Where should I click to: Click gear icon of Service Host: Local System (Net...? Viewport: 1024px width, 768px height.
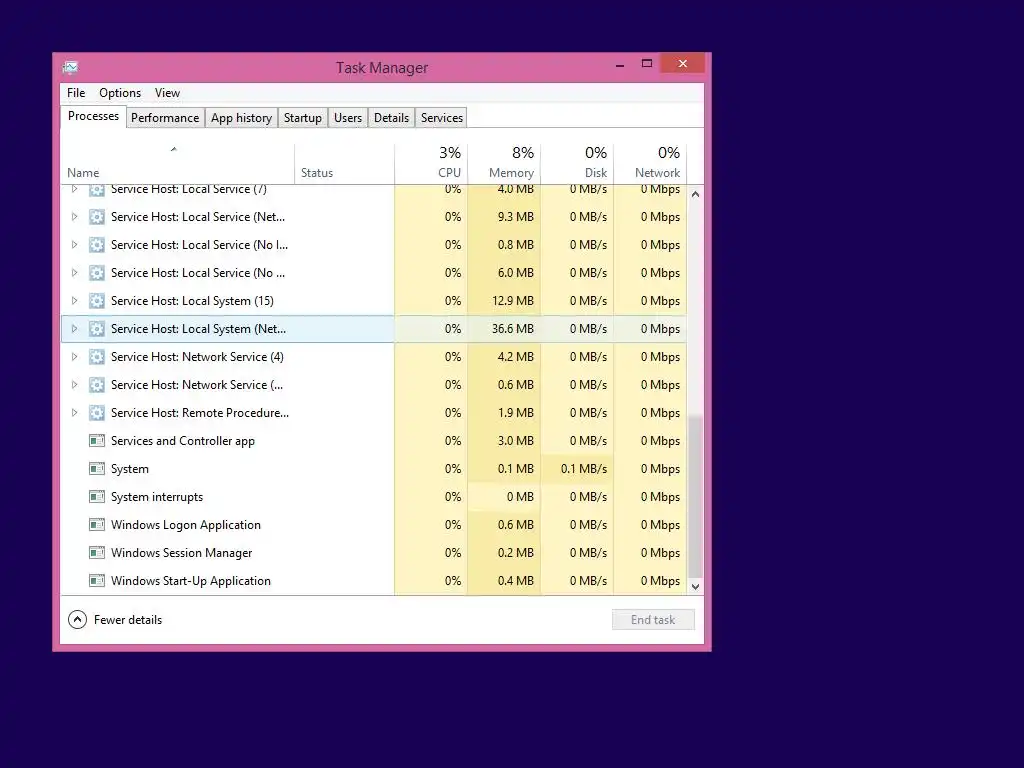pos(97,329)
